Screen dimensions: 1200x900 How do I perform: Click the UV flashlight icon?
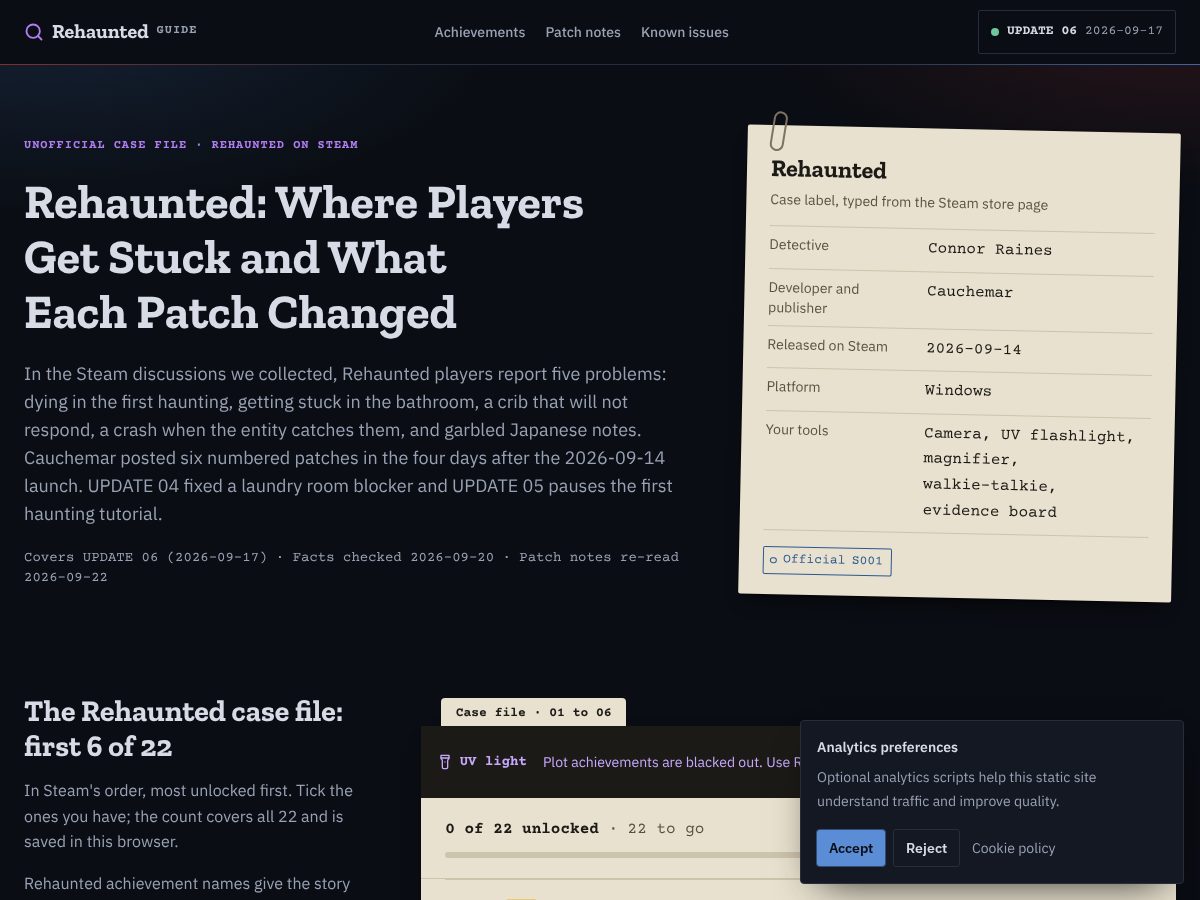pyautogui.click(x=445, y=762)
